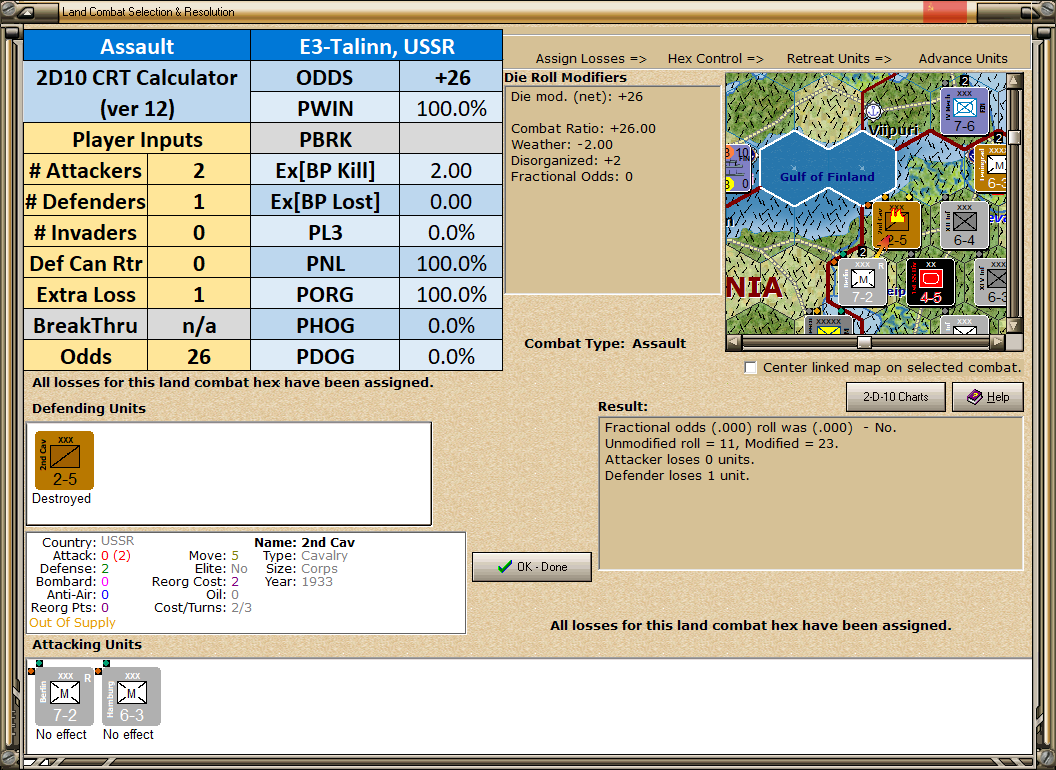
Task: Move the map horizontal scrollbar thumb
Action: tap(864, 342)
